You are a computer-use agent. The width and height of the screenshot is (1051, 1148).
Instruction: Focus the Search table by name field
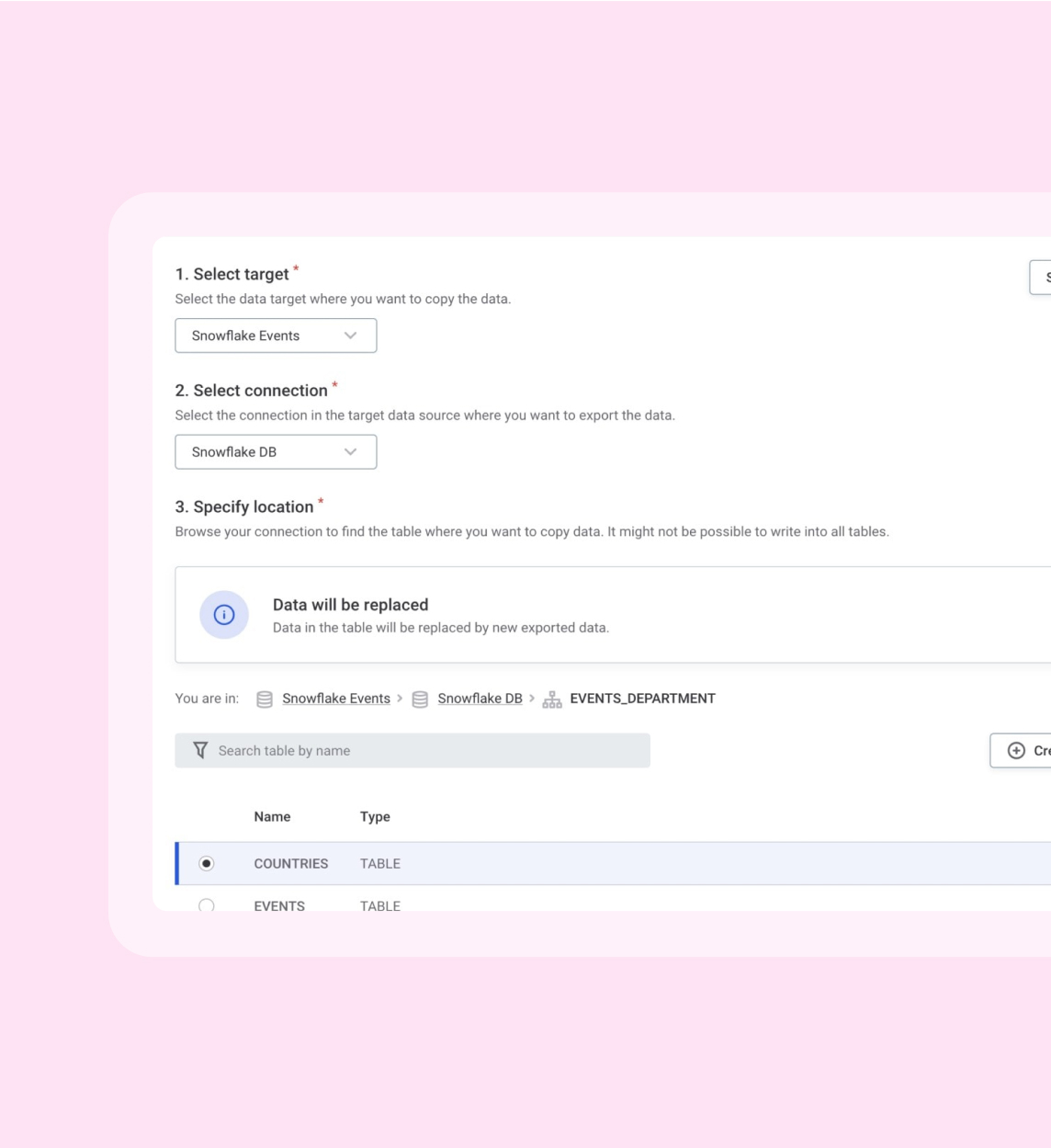(x=423, y=751)
